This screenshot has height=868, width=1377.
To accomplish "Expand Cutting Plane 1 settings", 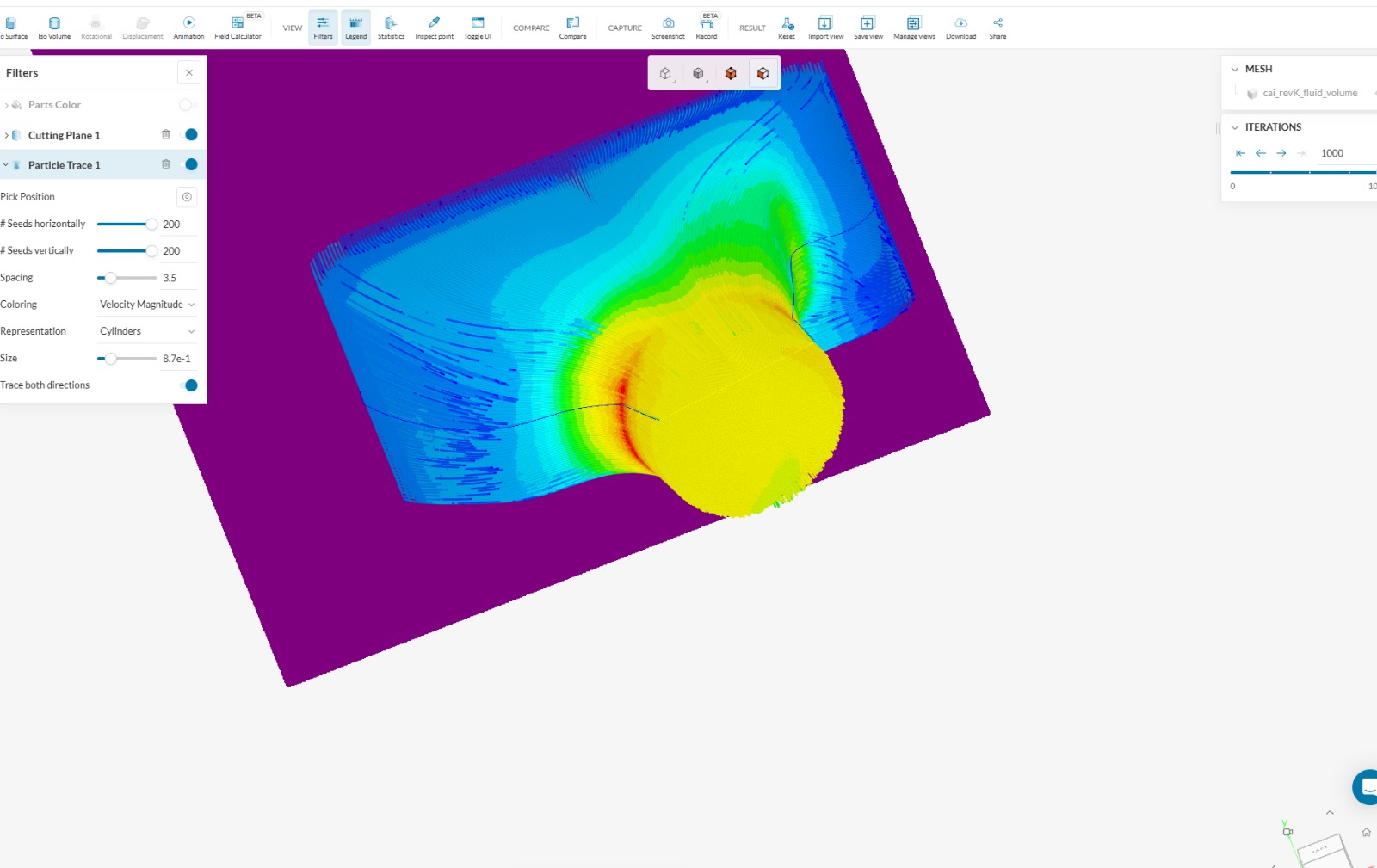I will (6, 135).
